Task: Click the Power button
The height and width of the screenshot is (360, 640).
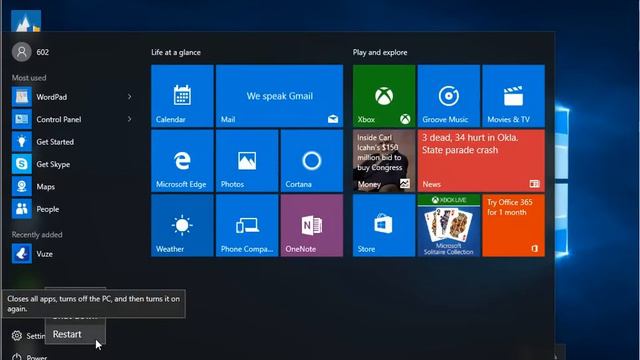Action: (x=29, y=356)
